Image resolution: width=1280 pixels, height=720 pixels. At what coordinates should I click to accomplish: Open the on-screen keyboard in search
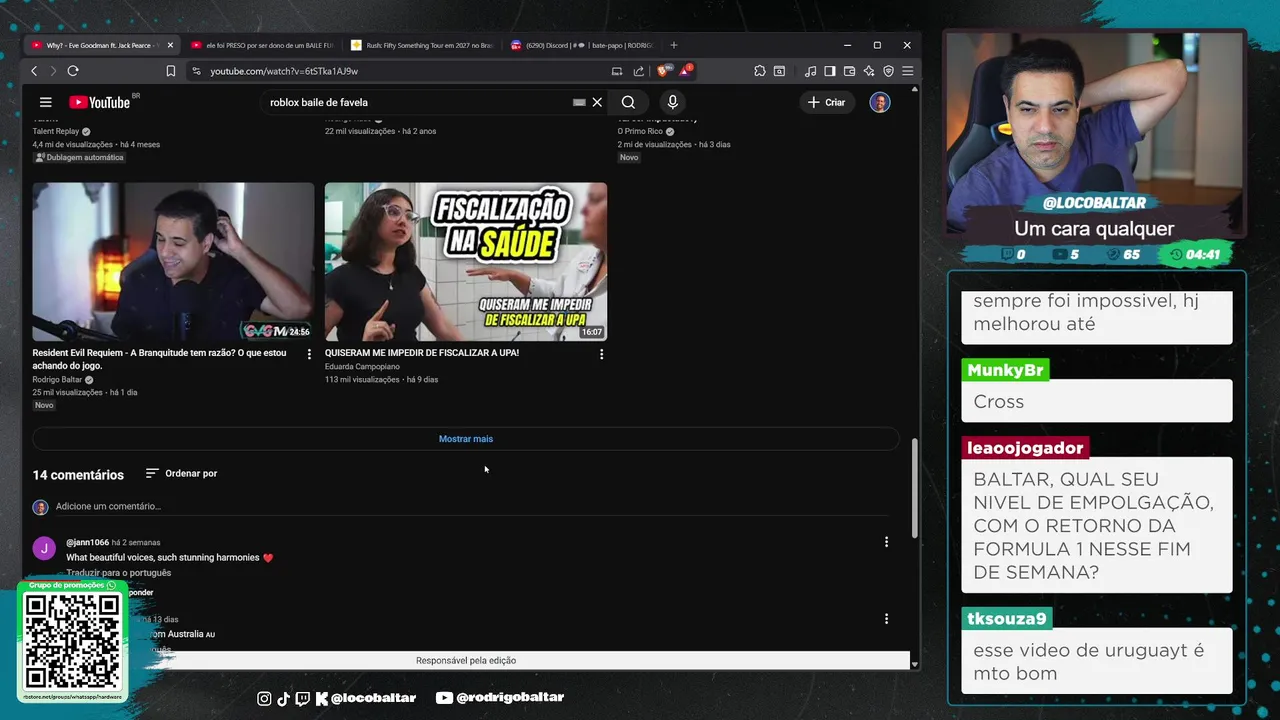pyautogui.click(x=579, y=102)
